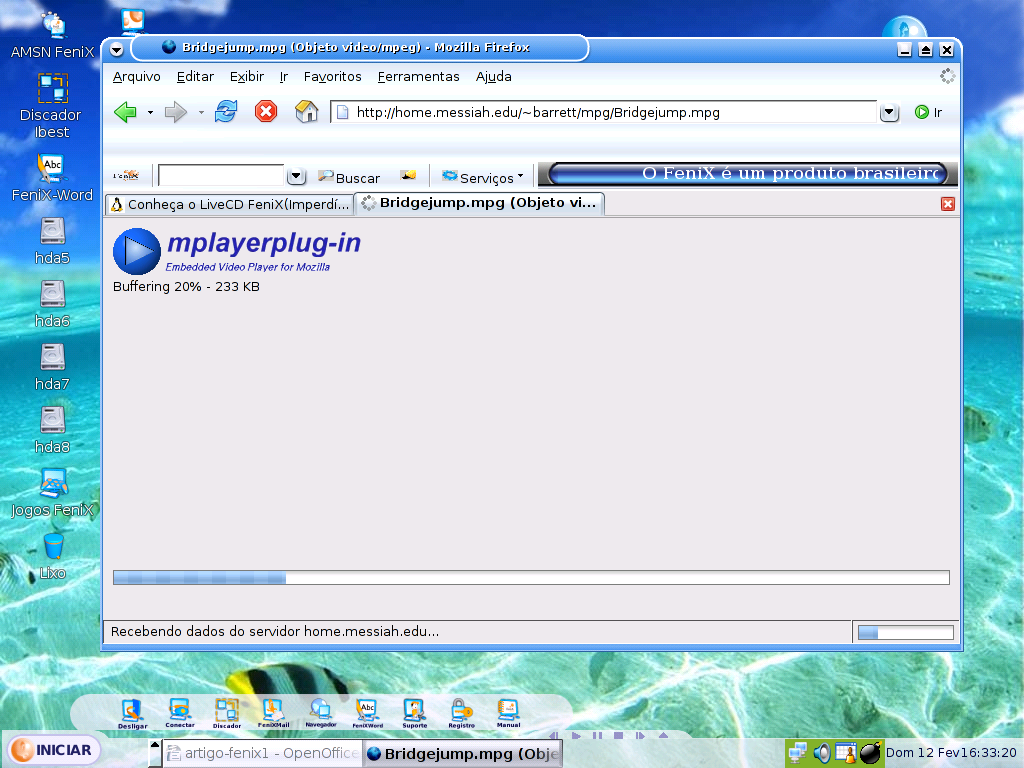Open AMSN FeniX desktop icon
This screenshot has width=1024, height=768.
point(52,35)
